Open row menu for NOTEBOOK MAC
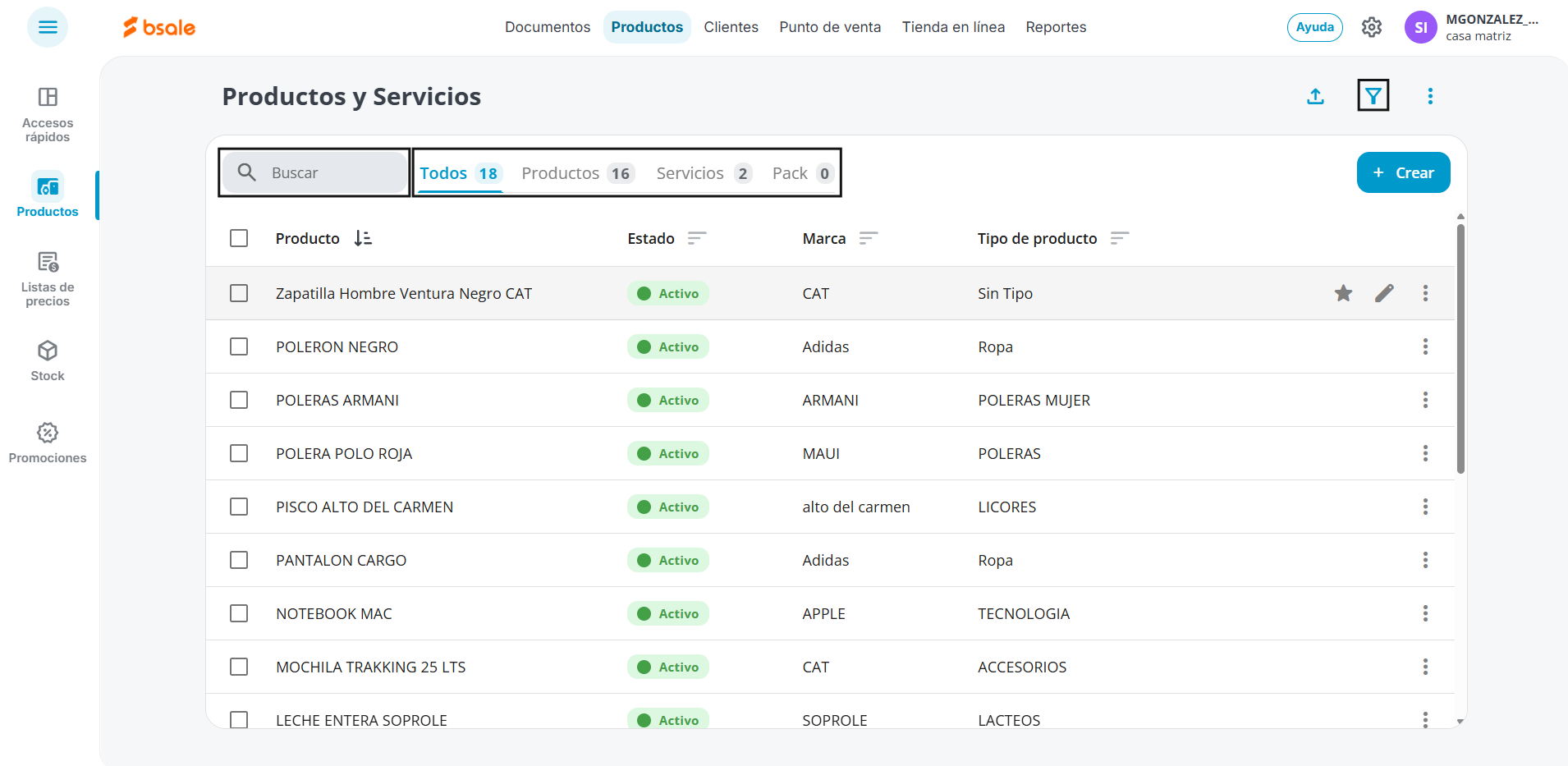Image resolution: width=1568 pixels, height=766 pixels. pos(1425,613)
